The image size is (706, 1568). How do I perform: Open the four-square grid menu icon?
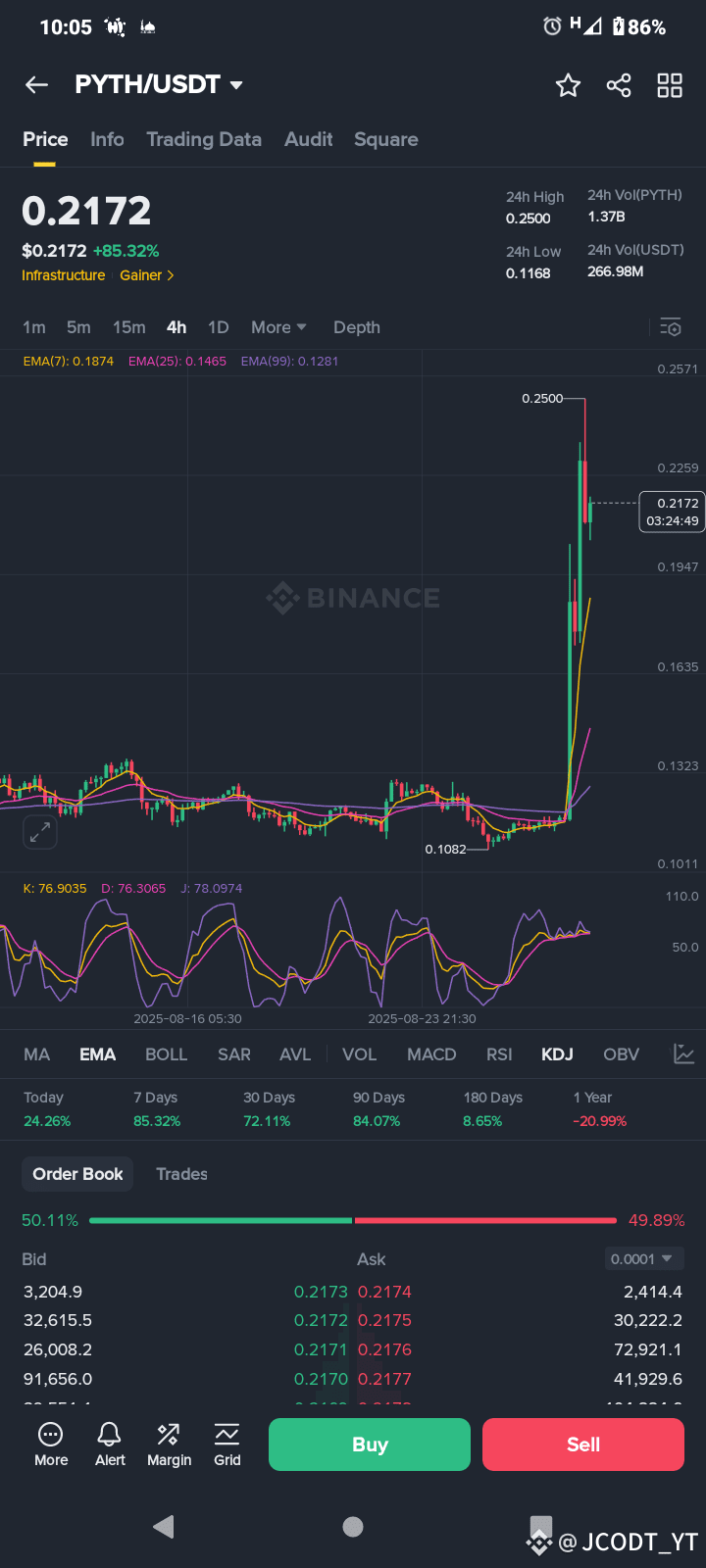click(670, 85)
